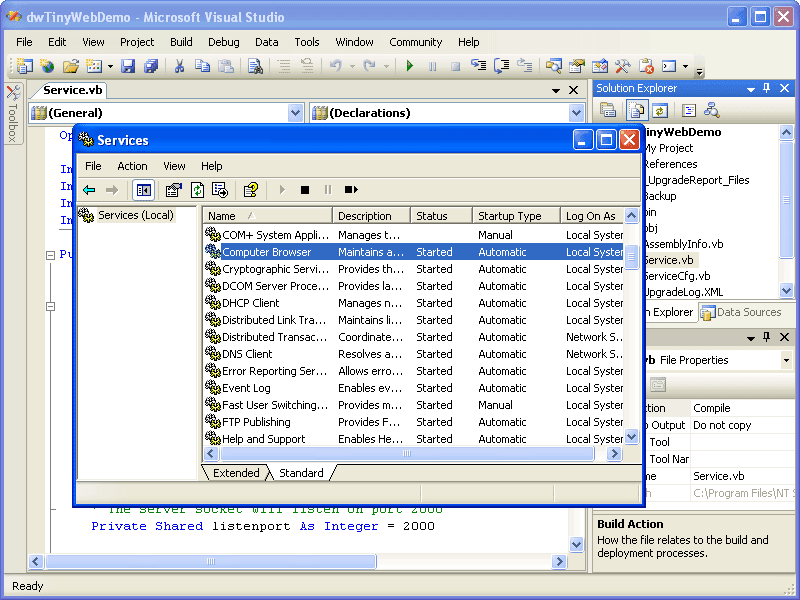Image resolution: width=800 pixels, height=600 pixels.
Task: Select Event Log service row
Action: [413, 388]
